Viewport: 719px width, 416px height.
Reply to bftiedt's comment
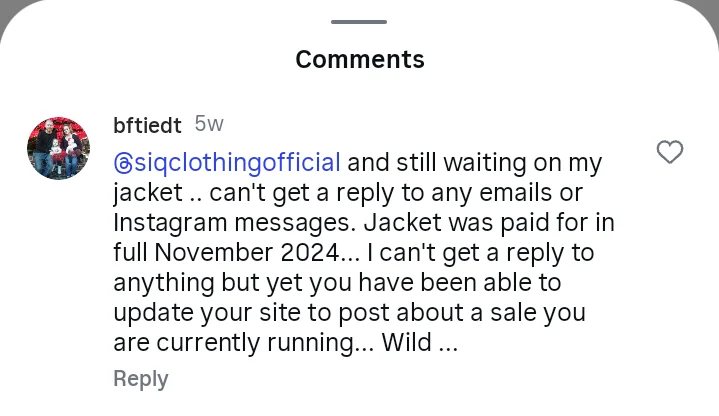click(141, 379)
